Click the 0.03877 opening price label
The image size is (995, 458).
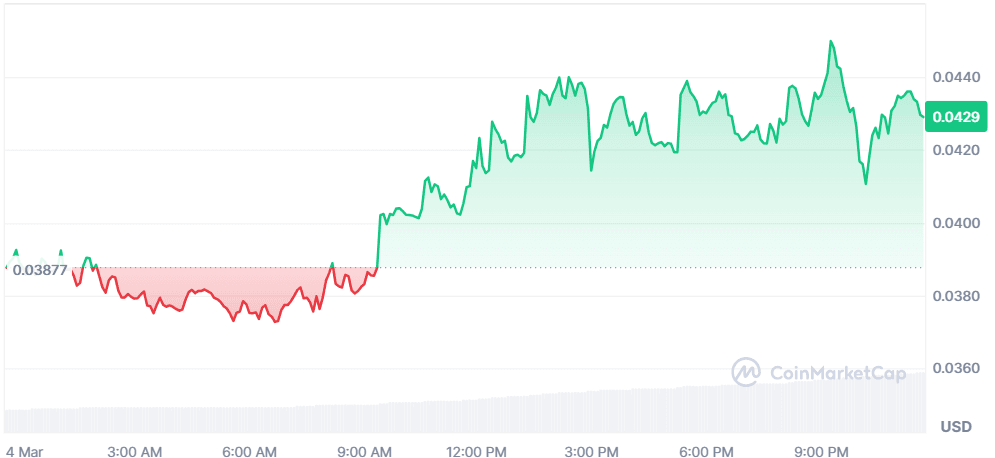pos(40,269)
